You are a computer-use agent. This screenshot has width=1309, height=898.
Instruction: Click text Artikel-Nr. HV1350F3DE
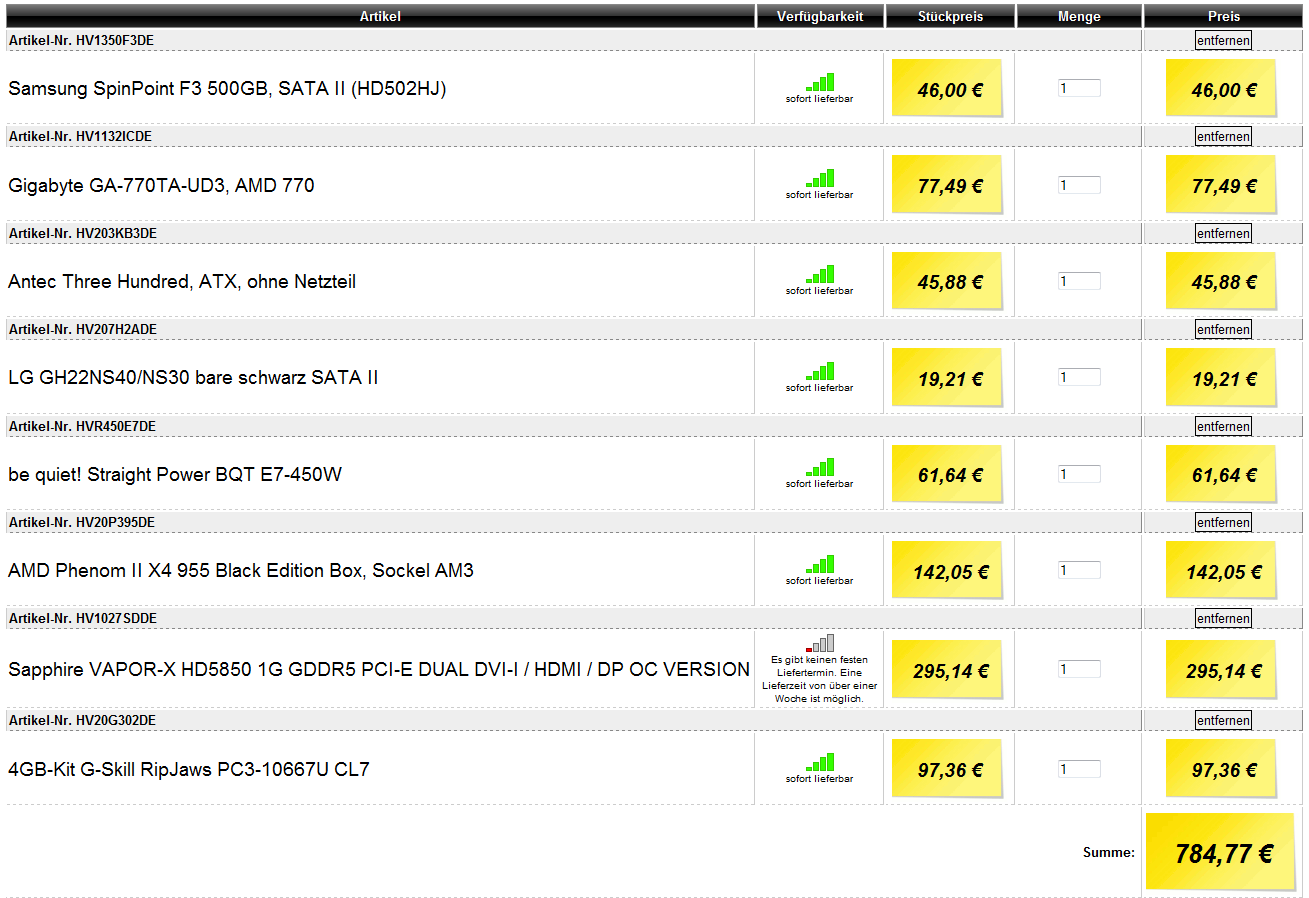[81, 41]
